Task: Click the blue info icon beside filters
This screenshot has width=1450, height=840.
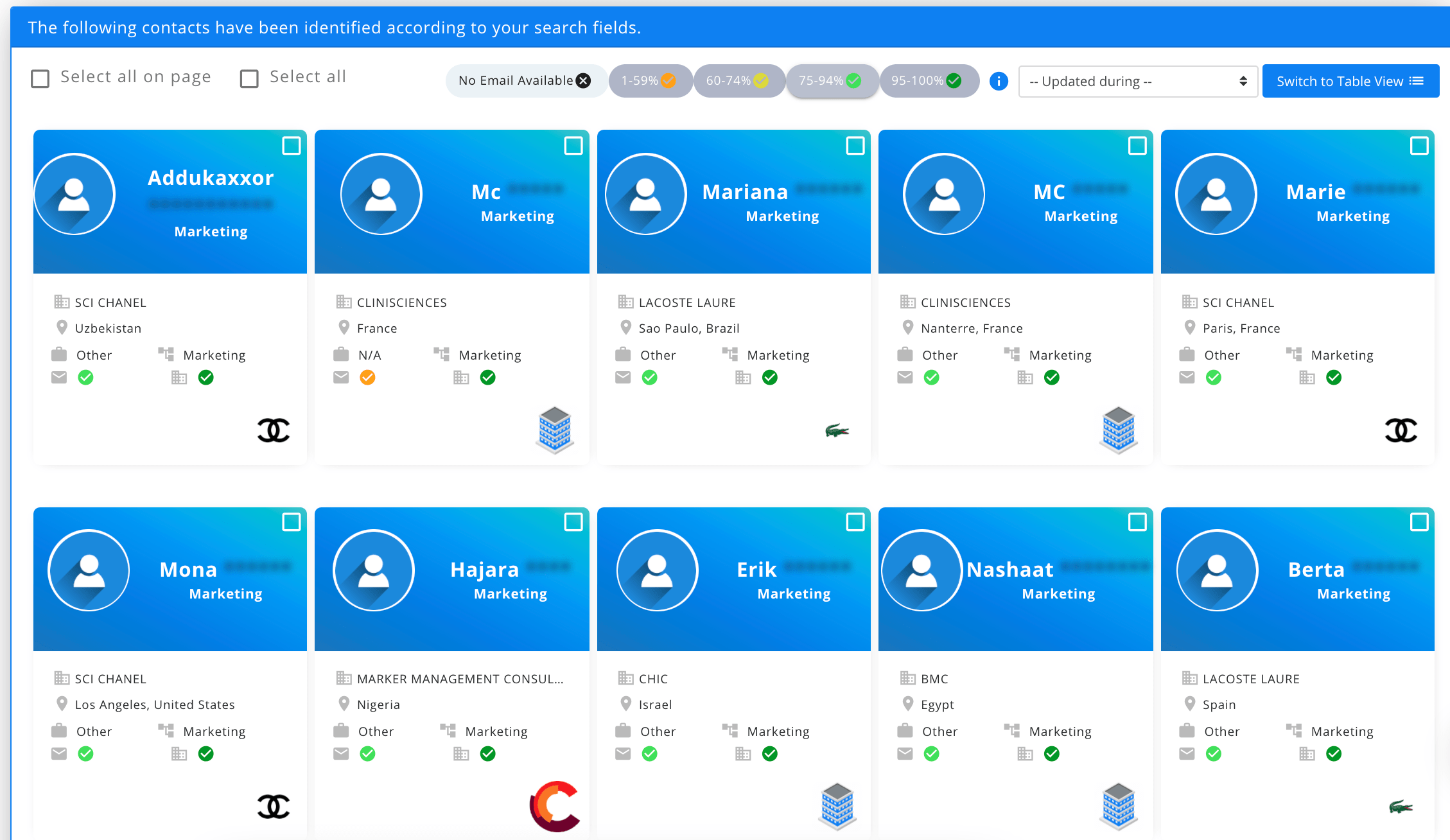Action: (x=999, y=81)
